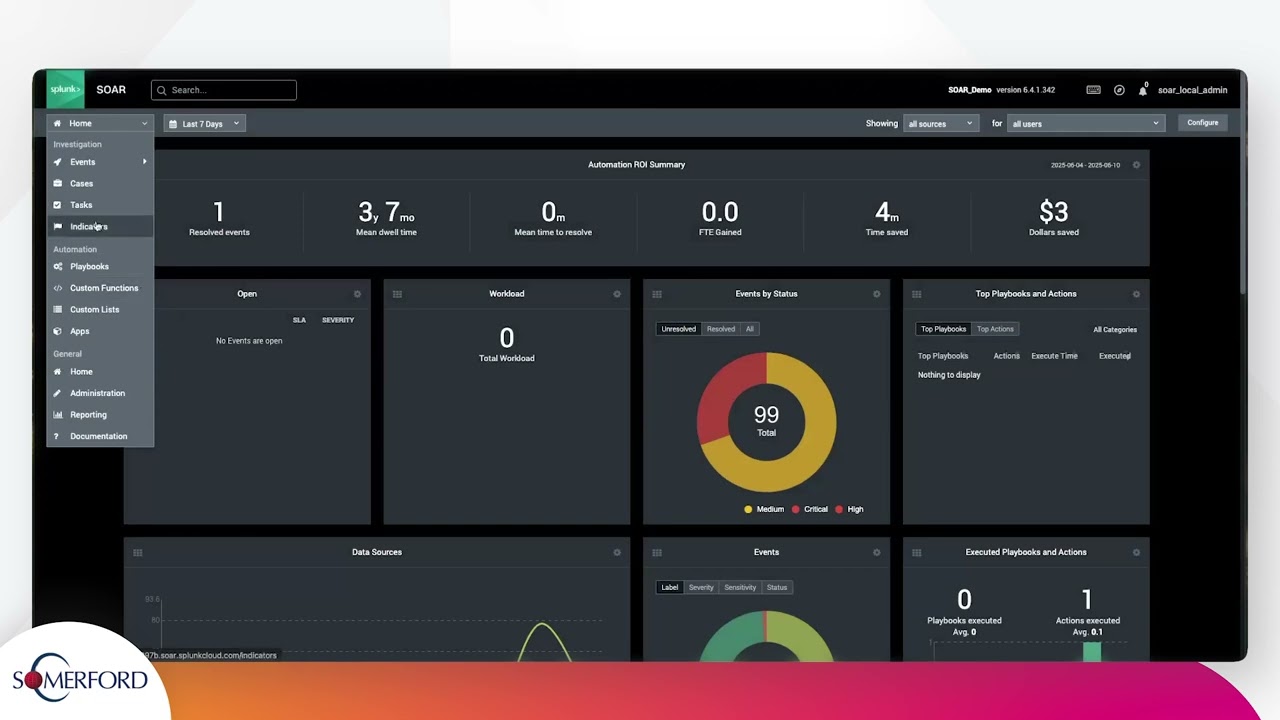Open the all sources dropdown
Image resolution: width=1280 pixels, height=720 pixels.
(x=940, y=124)
